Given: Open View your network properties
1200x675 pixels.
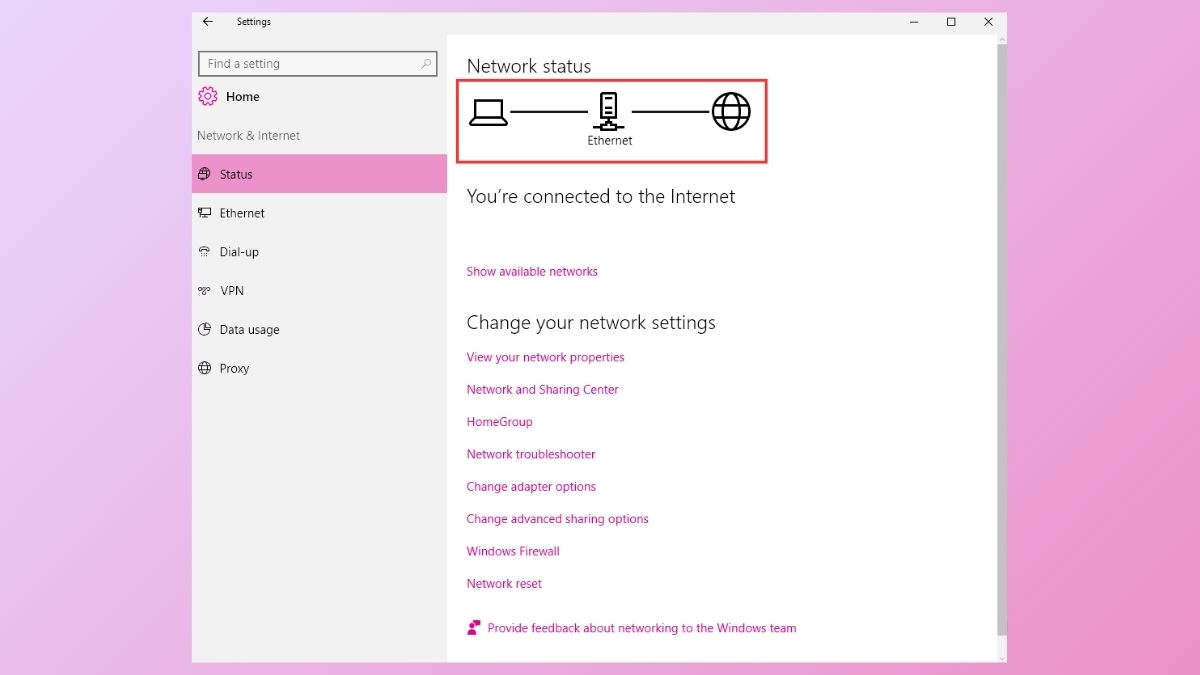Looking at the screenshot, I should 545,357.
